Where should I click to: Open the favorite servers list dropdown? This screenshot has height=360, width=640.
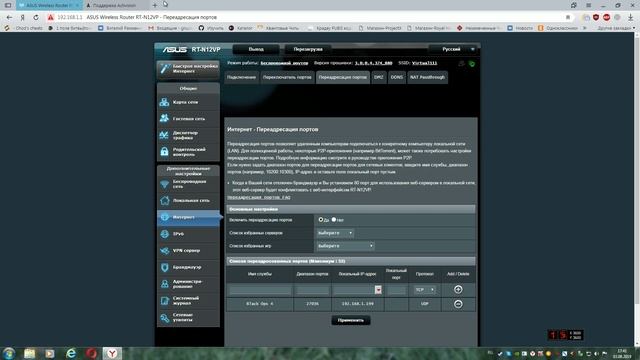click(x=335, y=233)
